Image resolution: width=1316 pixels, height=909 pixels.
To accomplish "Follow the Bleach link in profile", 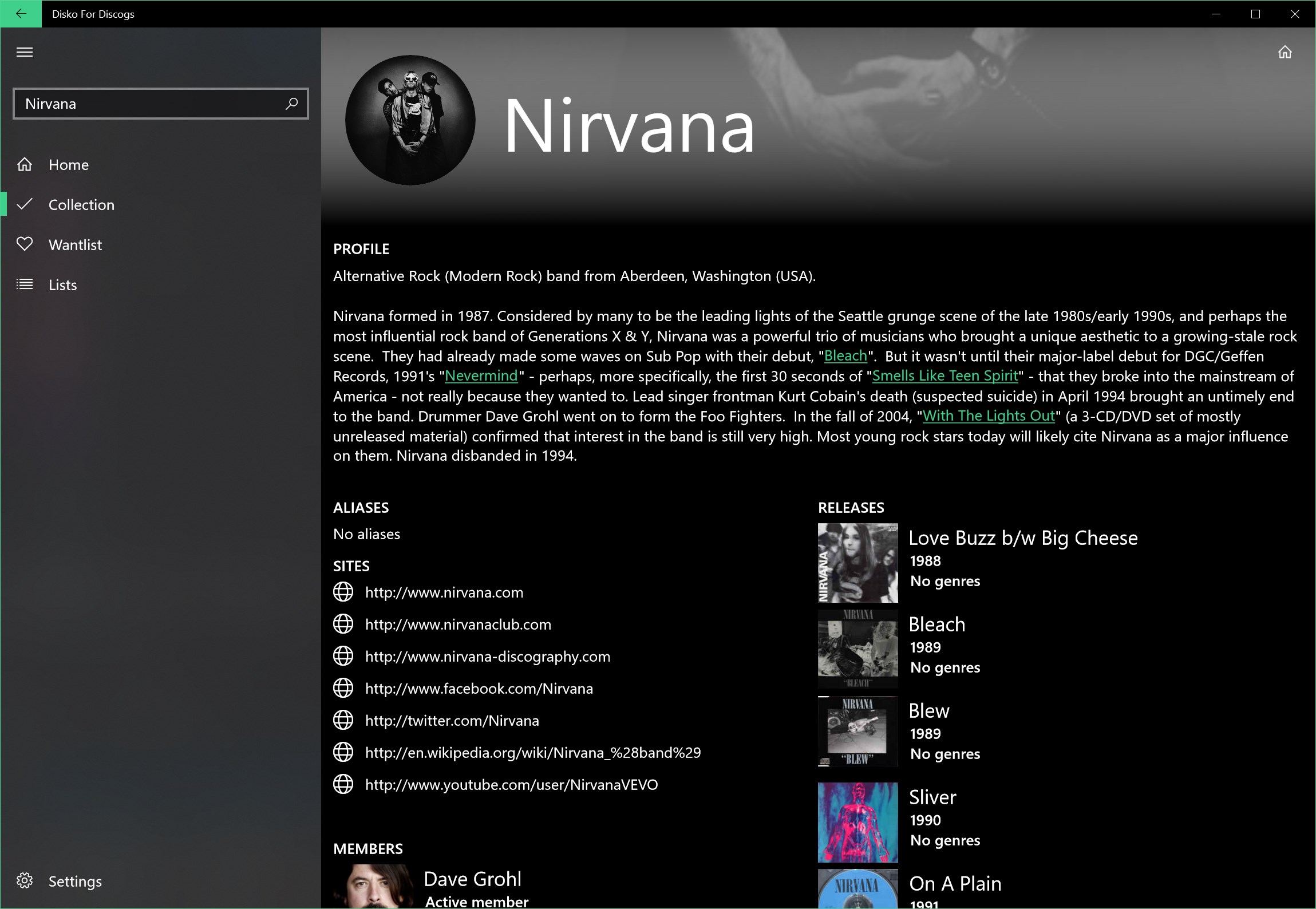I will click(845, 356).
